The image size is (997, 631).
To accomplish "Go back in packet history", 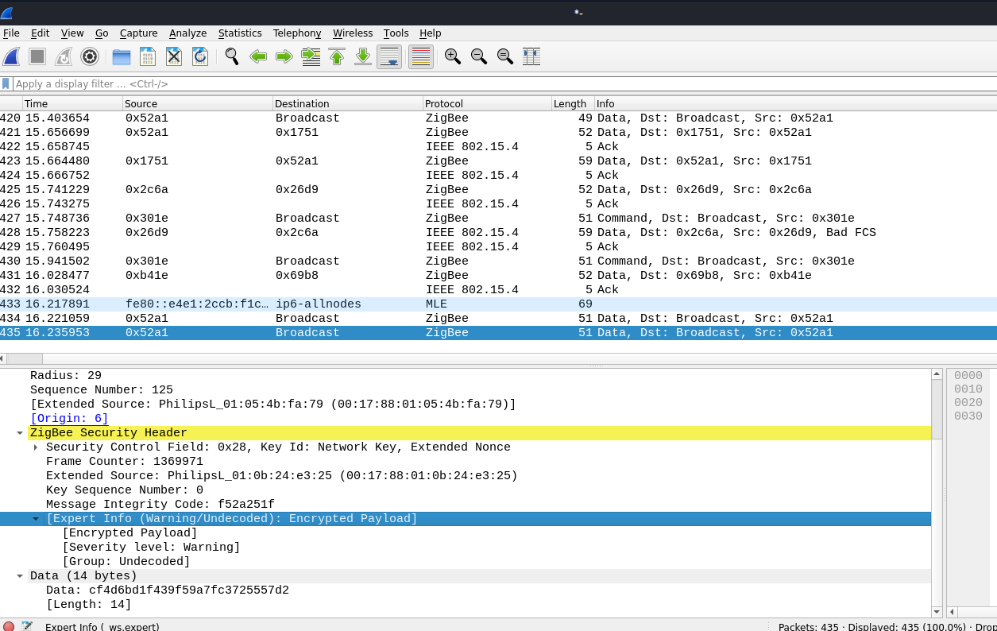I will coord(258,57).
